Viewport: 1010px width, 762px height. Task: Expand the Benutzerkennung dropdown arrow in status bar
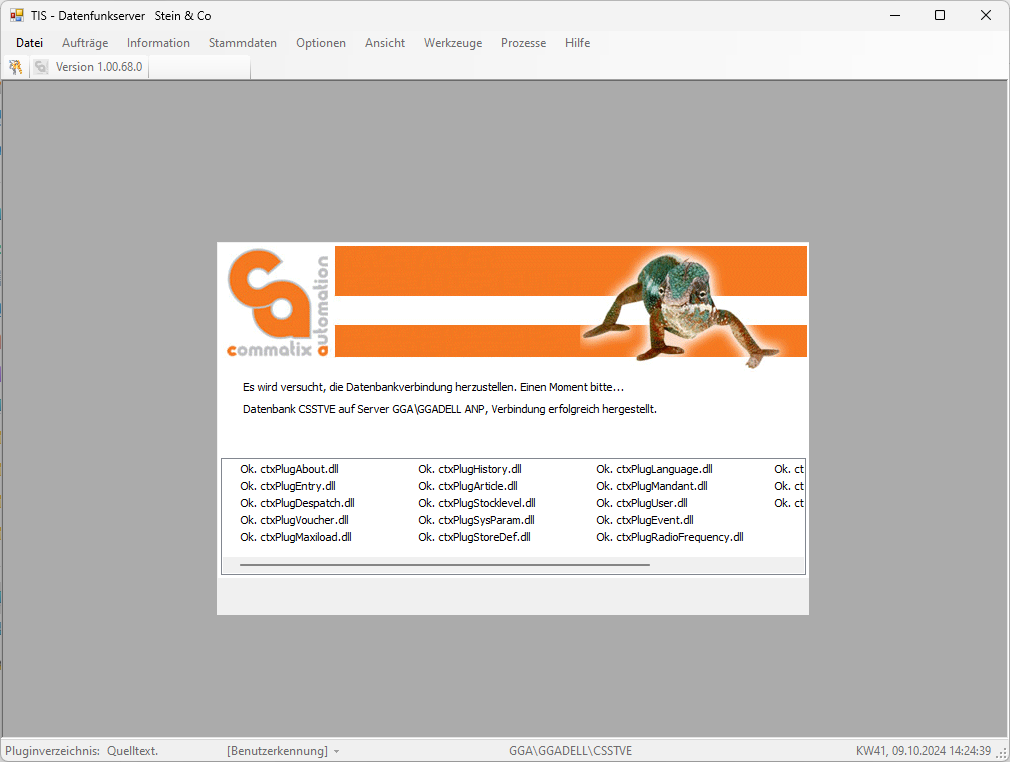click(x=336, y=752)
